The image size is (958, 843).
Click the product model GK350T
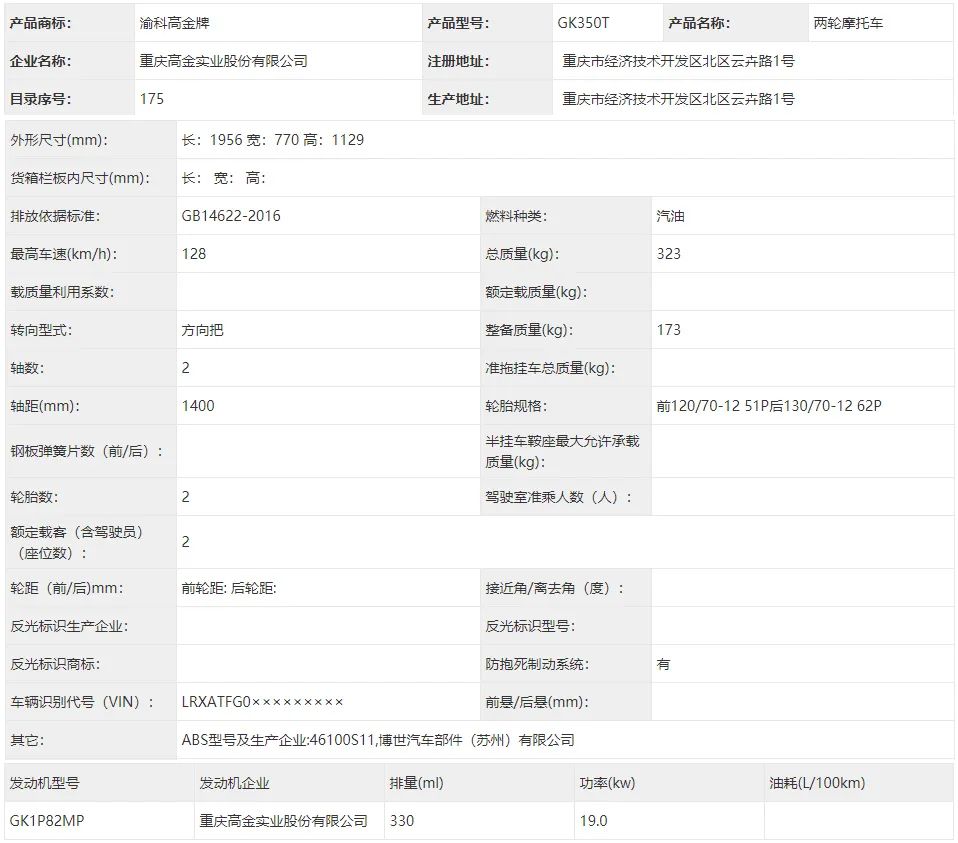point(583,23)
